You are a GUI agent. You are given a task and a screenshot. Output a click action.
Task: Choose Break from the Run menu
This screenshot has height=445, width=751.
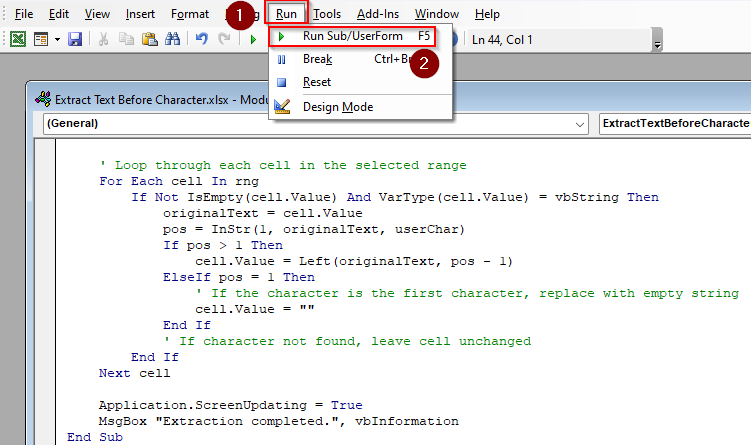click(x=360, y=59)
